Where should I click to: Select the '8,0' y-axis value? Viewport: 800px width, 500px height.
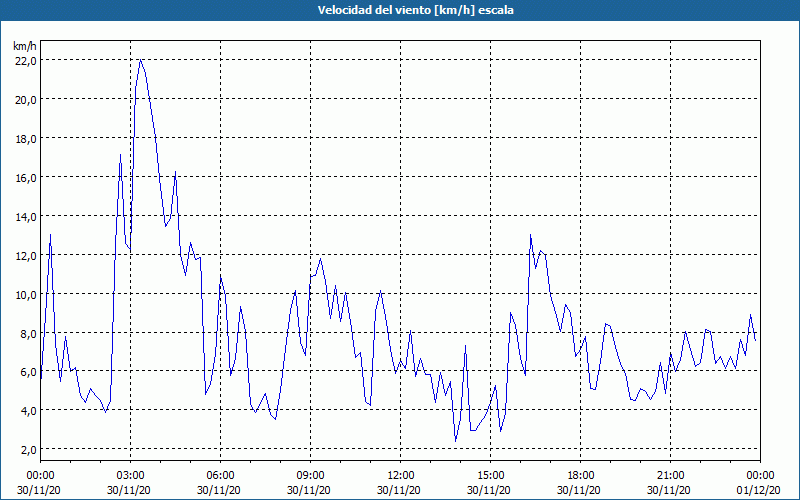click(29, 333)
